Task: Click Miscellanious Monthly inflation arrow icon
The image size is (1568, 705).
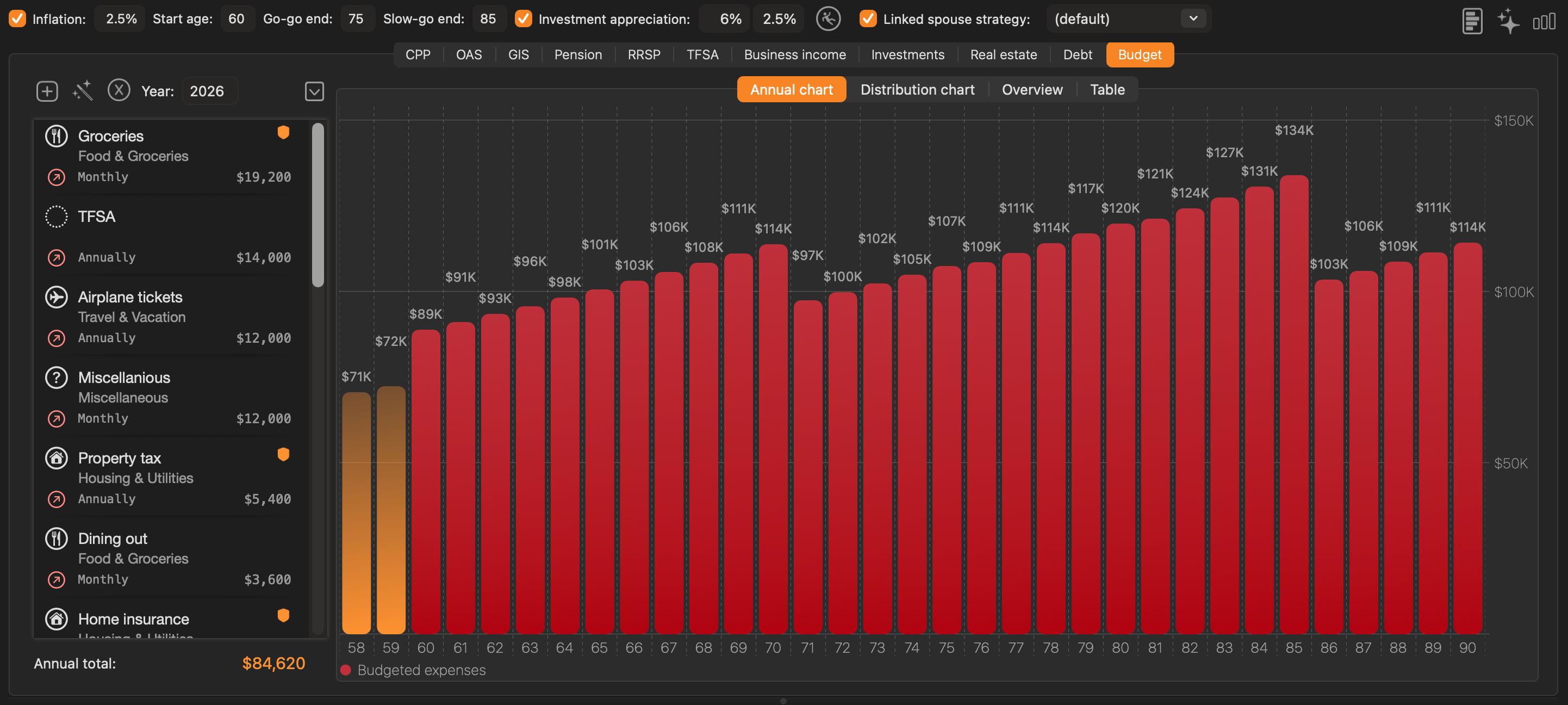Action: click(x=57, y=418)
